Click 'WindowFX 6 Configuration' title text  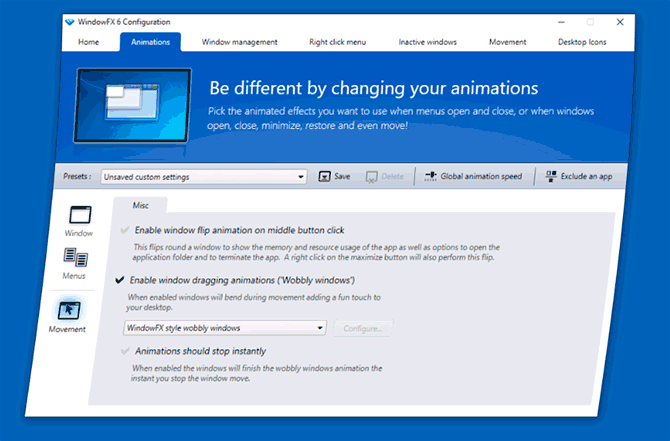click(124, 22)
